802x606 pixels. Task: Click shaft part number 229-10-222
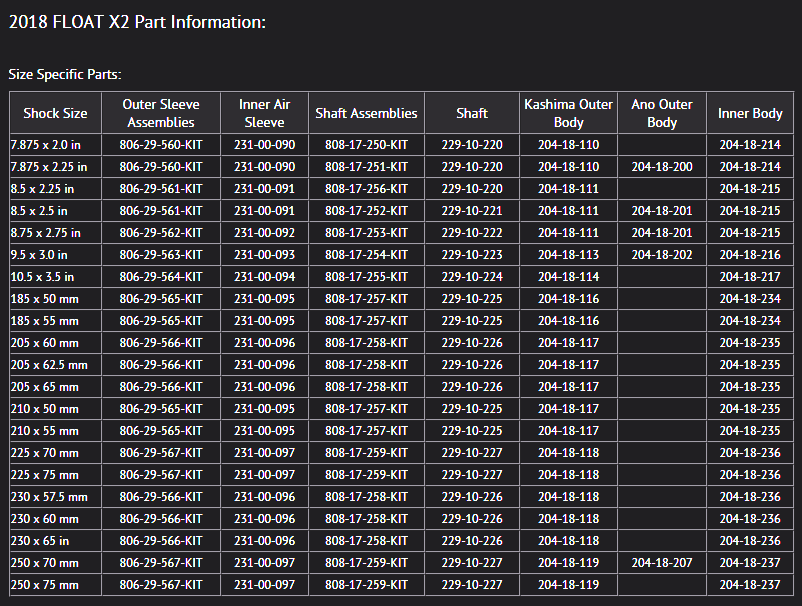click(x=472, y=233)
